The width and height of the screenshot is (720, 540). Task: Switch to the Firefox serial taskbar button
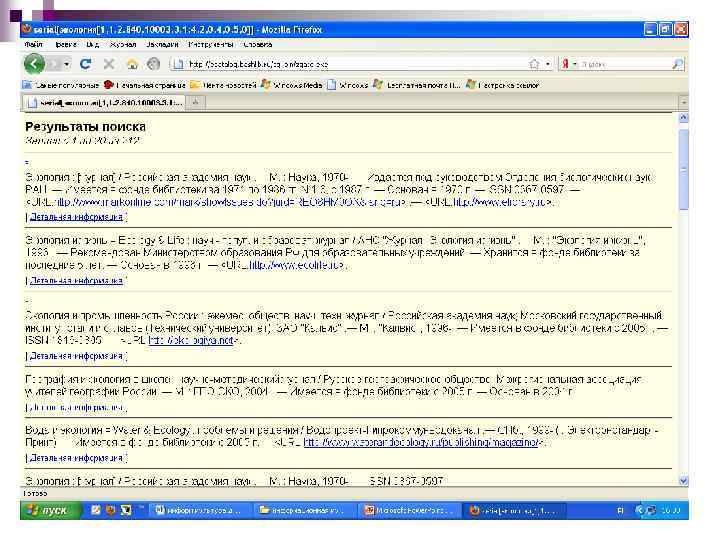click(515, 510)
